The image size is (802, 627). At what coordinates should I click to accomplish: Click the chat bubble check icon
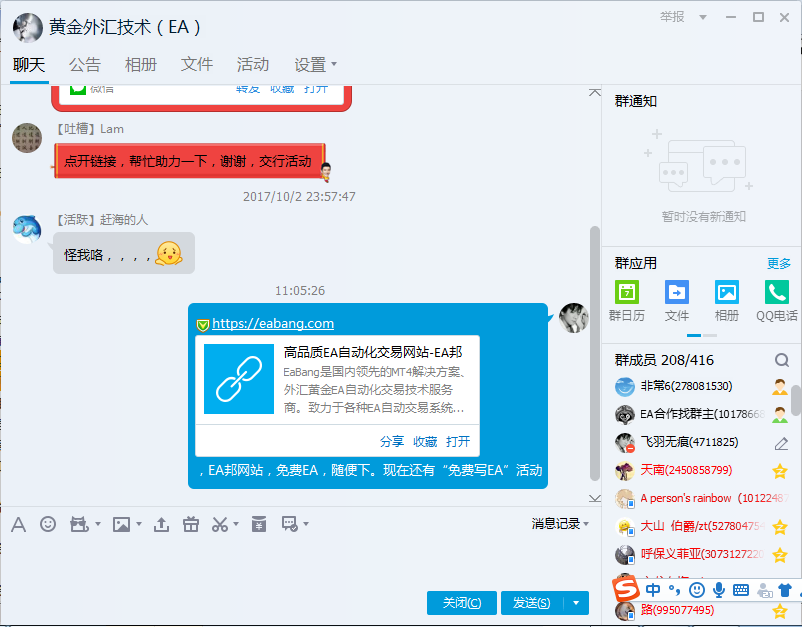290,524
